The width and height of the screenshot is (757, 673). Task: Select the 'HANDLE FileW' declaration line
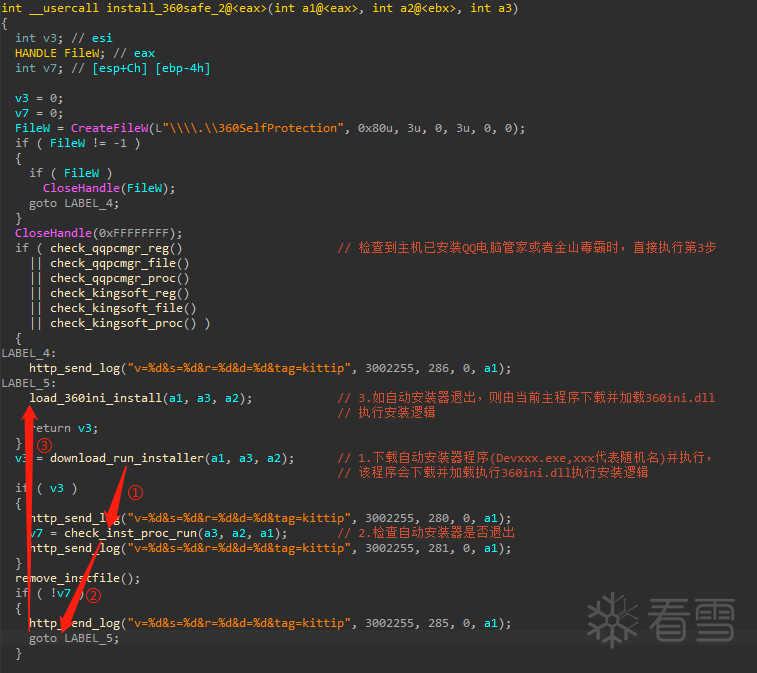pyautogui.click(x=85, y=53)
